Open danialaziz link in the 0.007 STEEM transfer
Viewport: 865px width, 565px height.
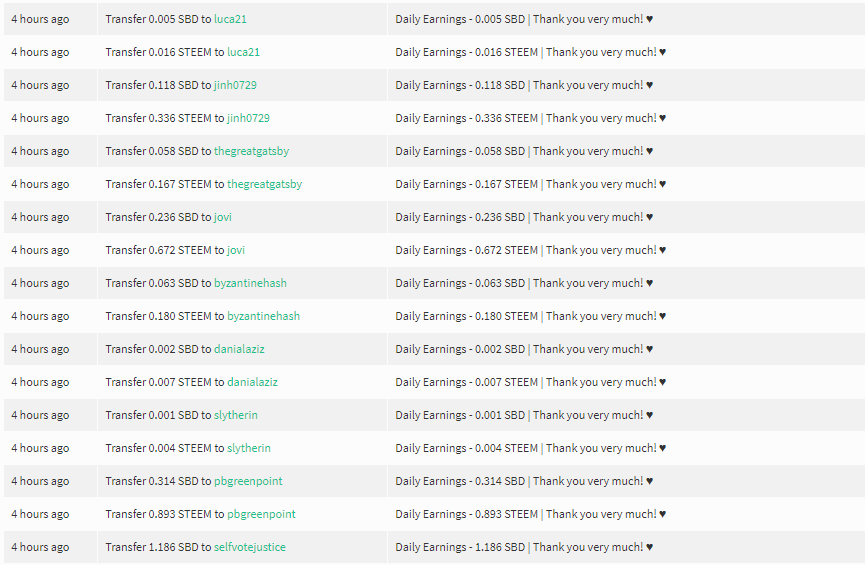(253, 382)
